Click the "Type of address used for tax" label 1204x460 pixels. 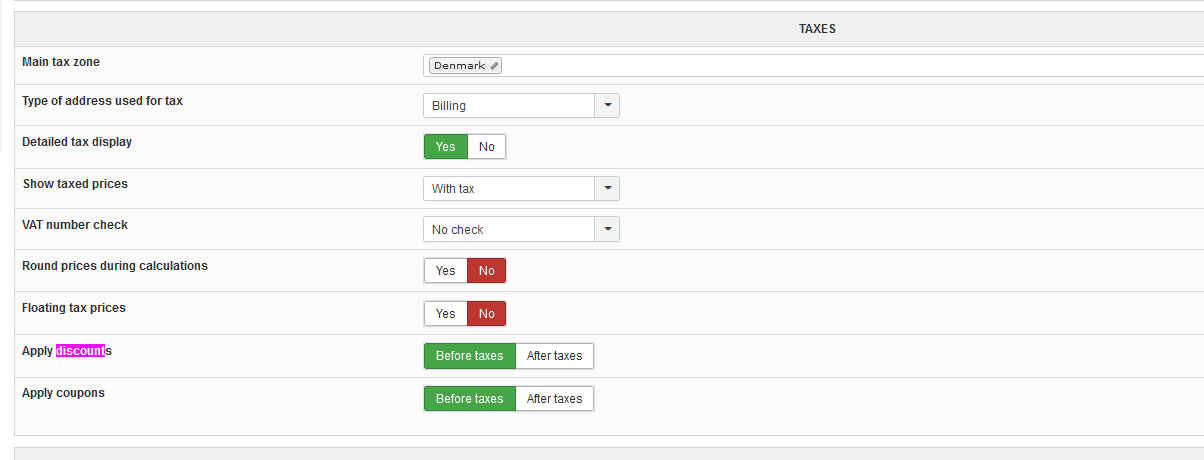click(x=102, y=101)
